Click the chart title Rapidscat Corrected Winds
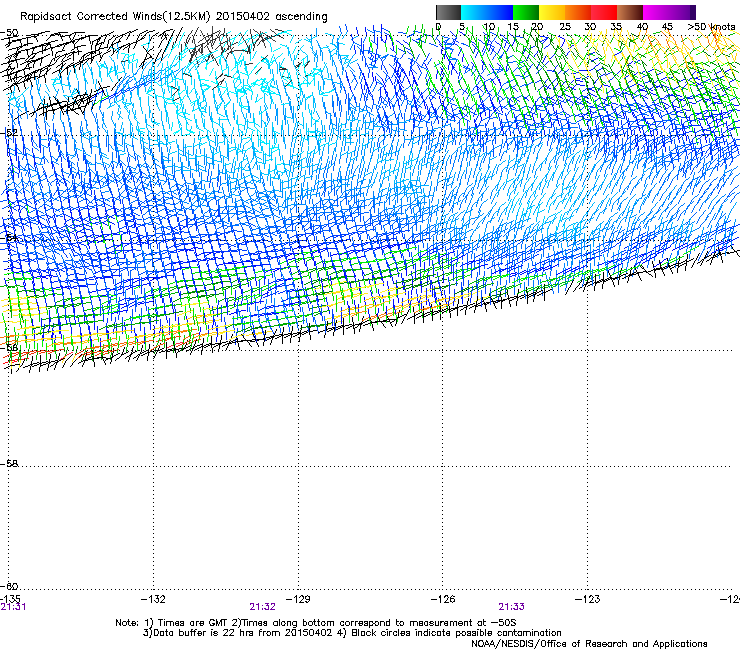This screenshot has height=650, width=740. tap(174, 17)
